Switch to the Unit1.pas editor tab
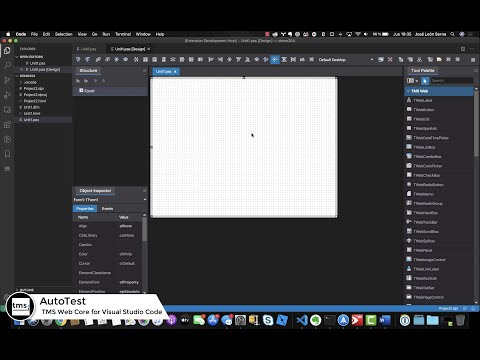The height and width of the screenshot is (360, 480). point(87,49)
